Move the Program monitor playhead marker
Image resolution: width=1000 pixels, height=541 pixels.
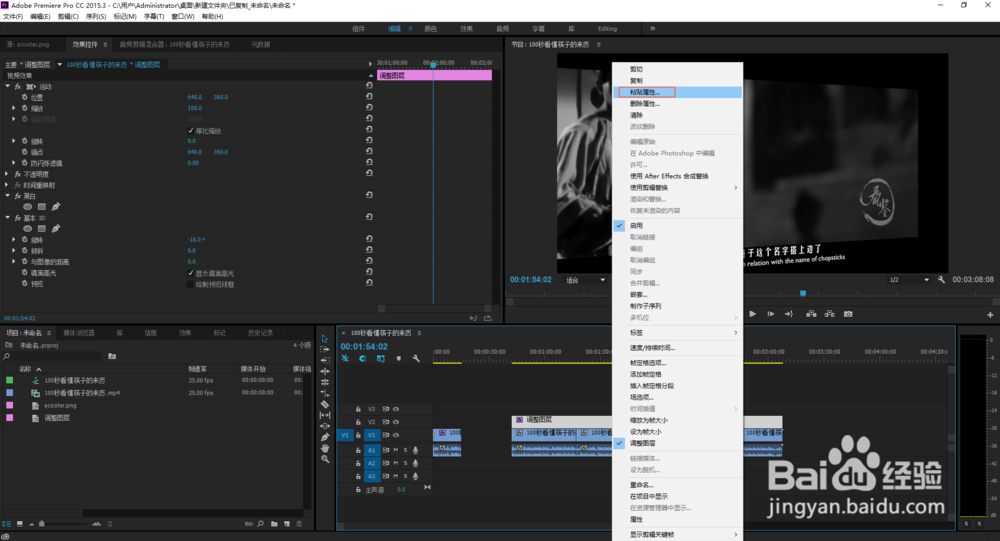click(x=803, y=293)
